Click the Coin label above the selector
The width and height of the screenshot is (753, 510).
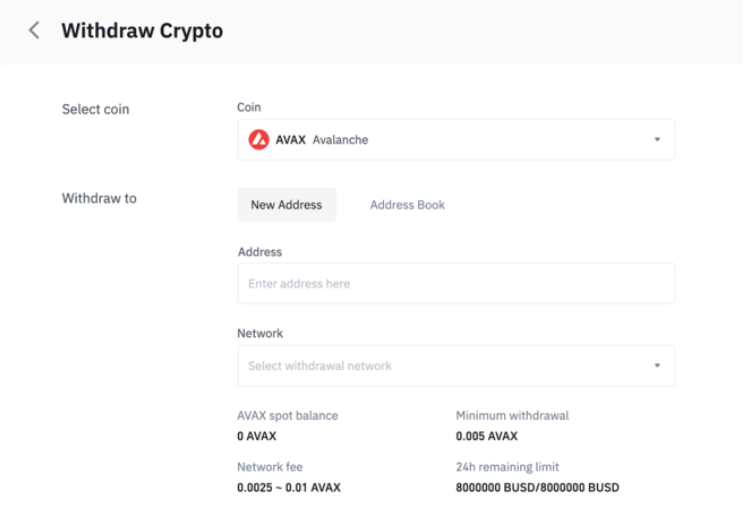coord(249,107)
